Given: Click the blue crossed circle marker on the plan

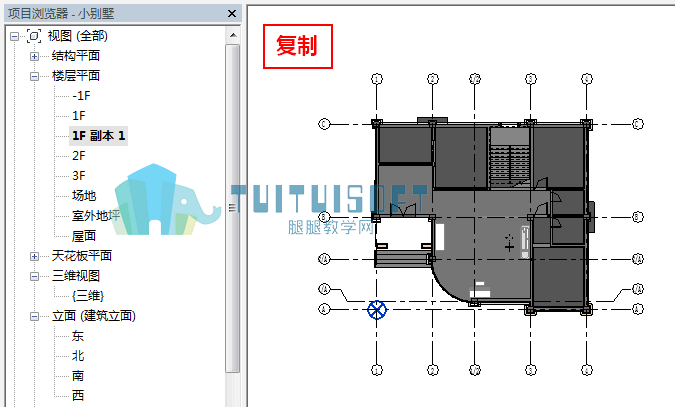Looking at the screenshot, I should pyautogui.click(x=377, y=310).
